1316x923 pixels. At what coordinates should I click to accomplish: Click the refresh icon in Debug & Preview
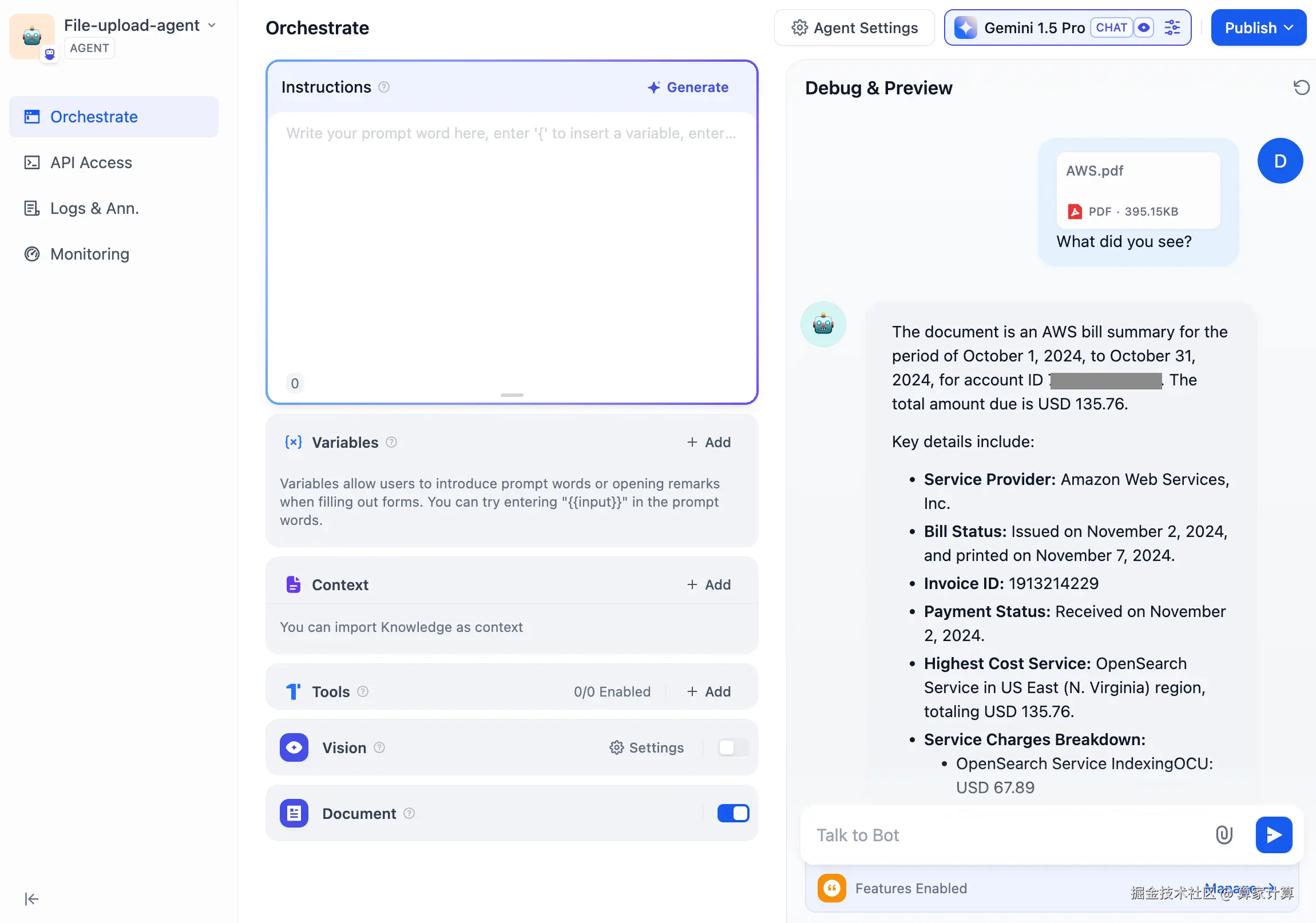pyautogui.click(x=1301, y=87)
